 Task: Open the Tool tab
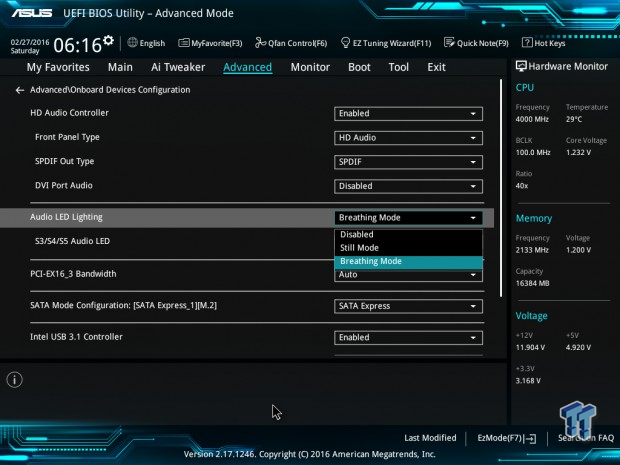tap(399, 67)
